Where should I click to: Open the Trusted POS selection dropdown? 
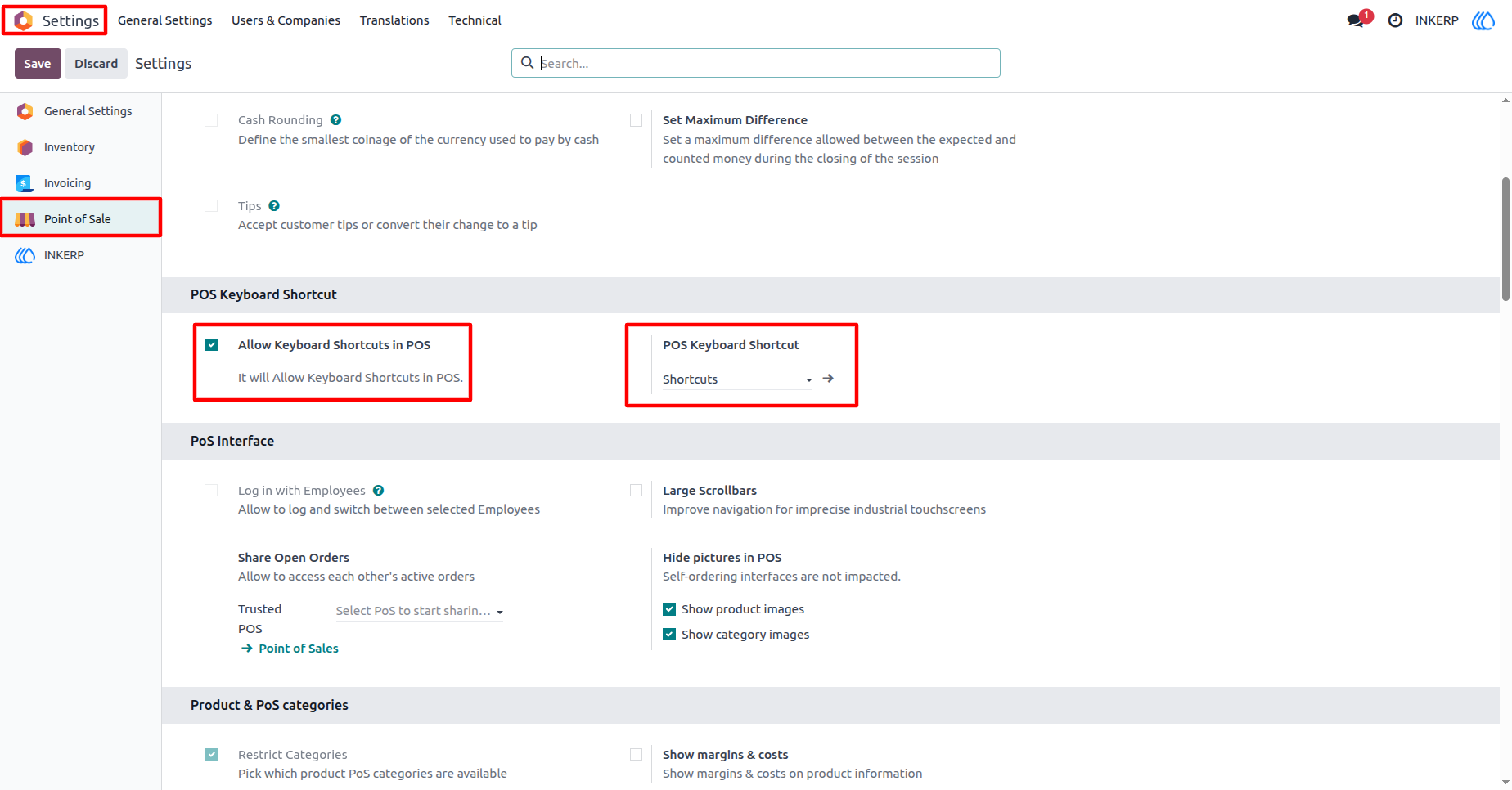click(x=419, y=611)
